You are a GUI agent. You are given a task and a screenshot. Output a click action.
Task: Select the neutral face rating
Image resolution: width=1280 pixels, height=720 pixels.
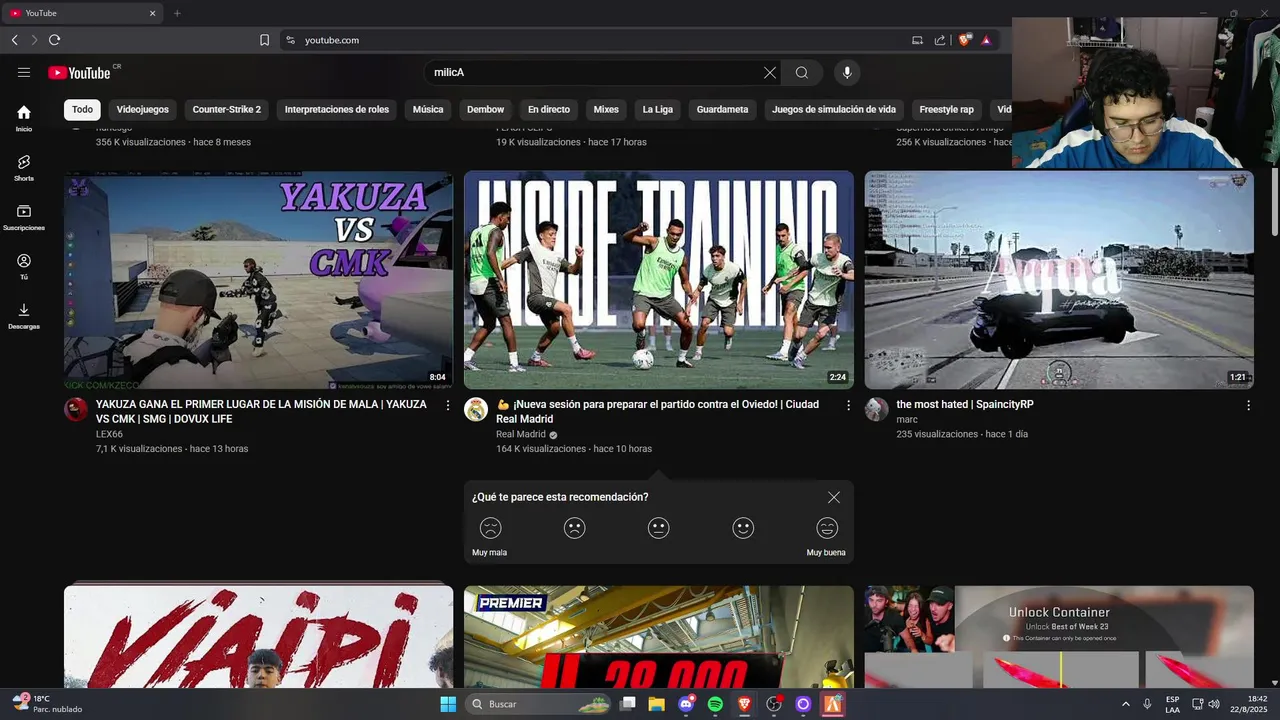(x=658, y=528)
